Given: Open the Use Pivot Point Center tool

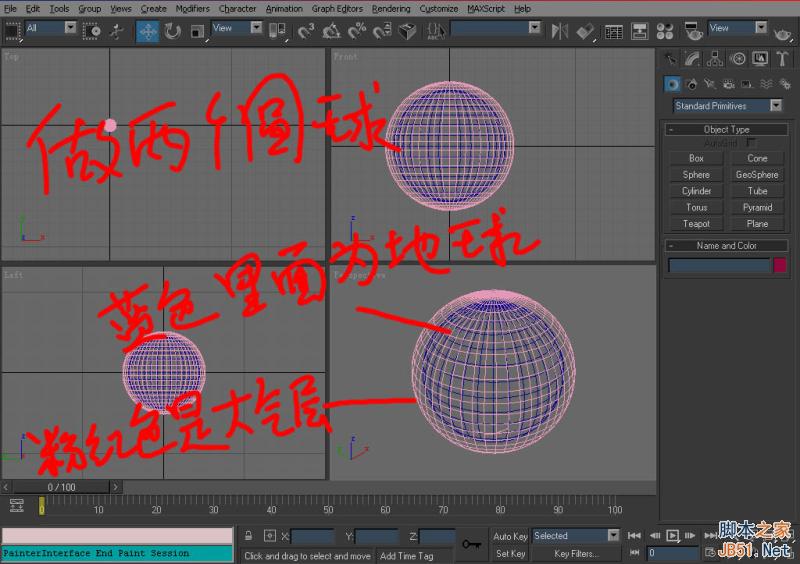Looking at the screenshot, I should (x=278, y=32).
